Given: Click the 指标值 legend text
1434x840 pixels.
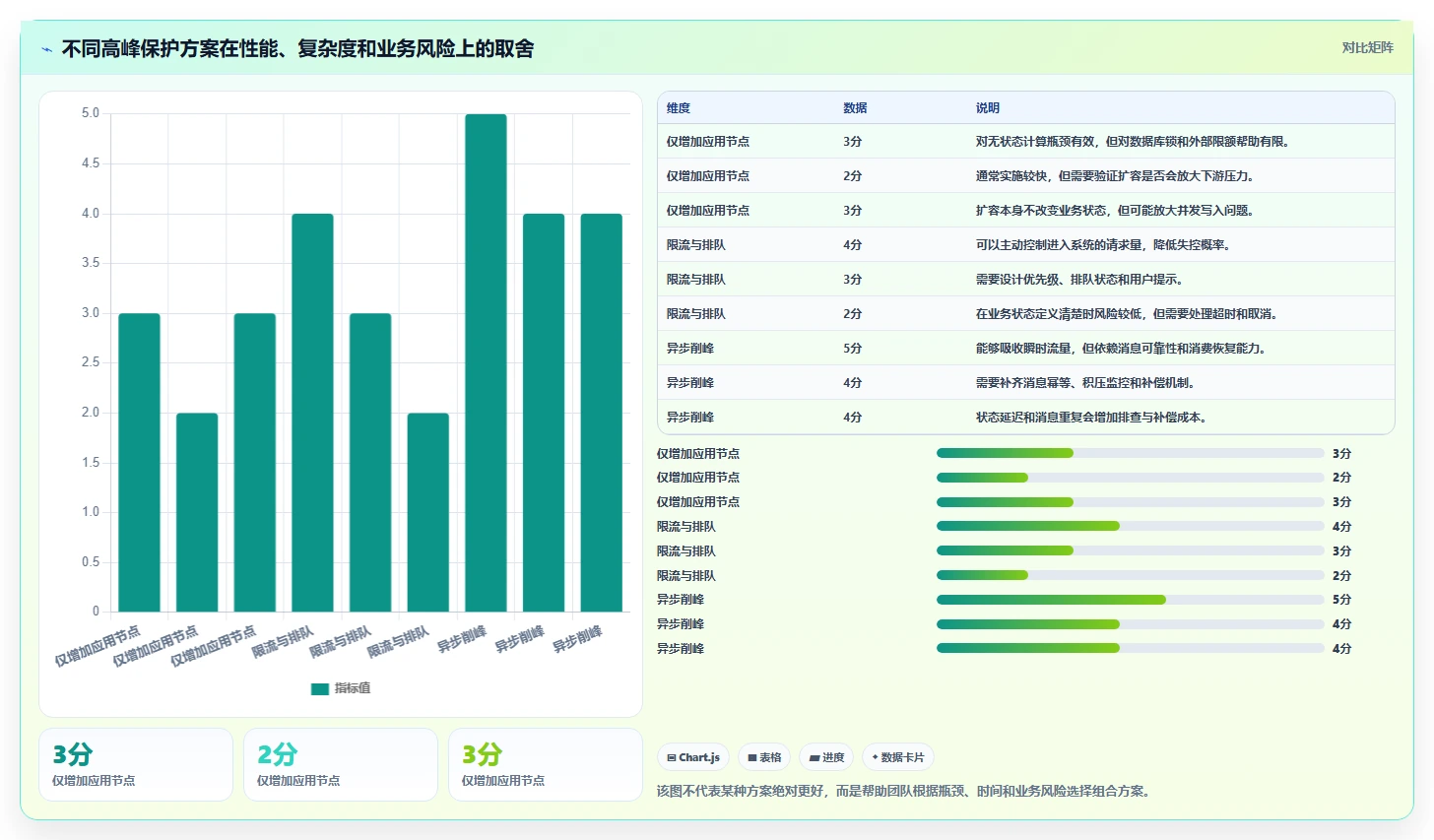Looking at the screenshot, I should point(353,688).
